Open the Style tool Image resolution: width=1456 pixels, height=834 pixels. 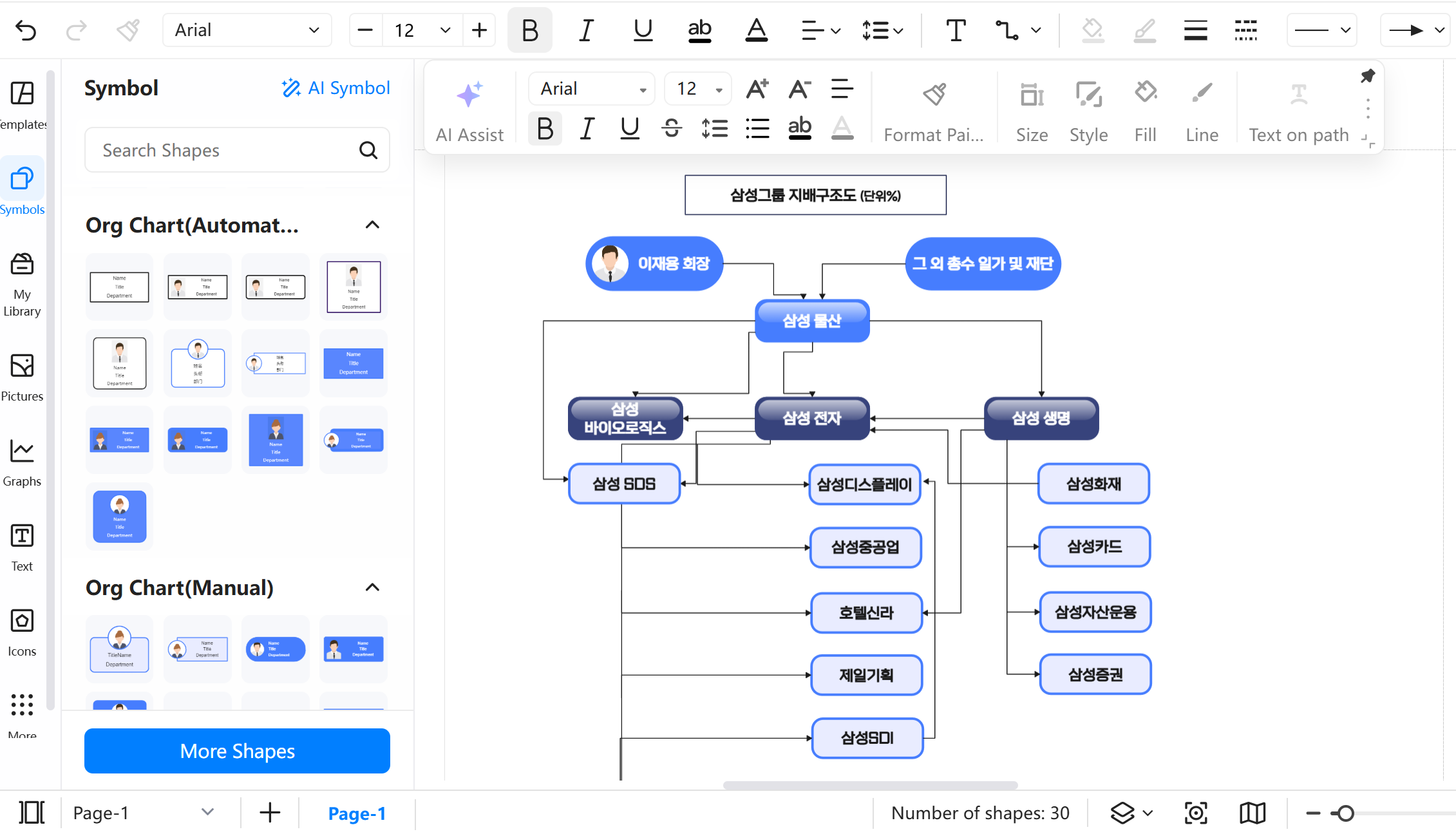(x=1088, y=111)
